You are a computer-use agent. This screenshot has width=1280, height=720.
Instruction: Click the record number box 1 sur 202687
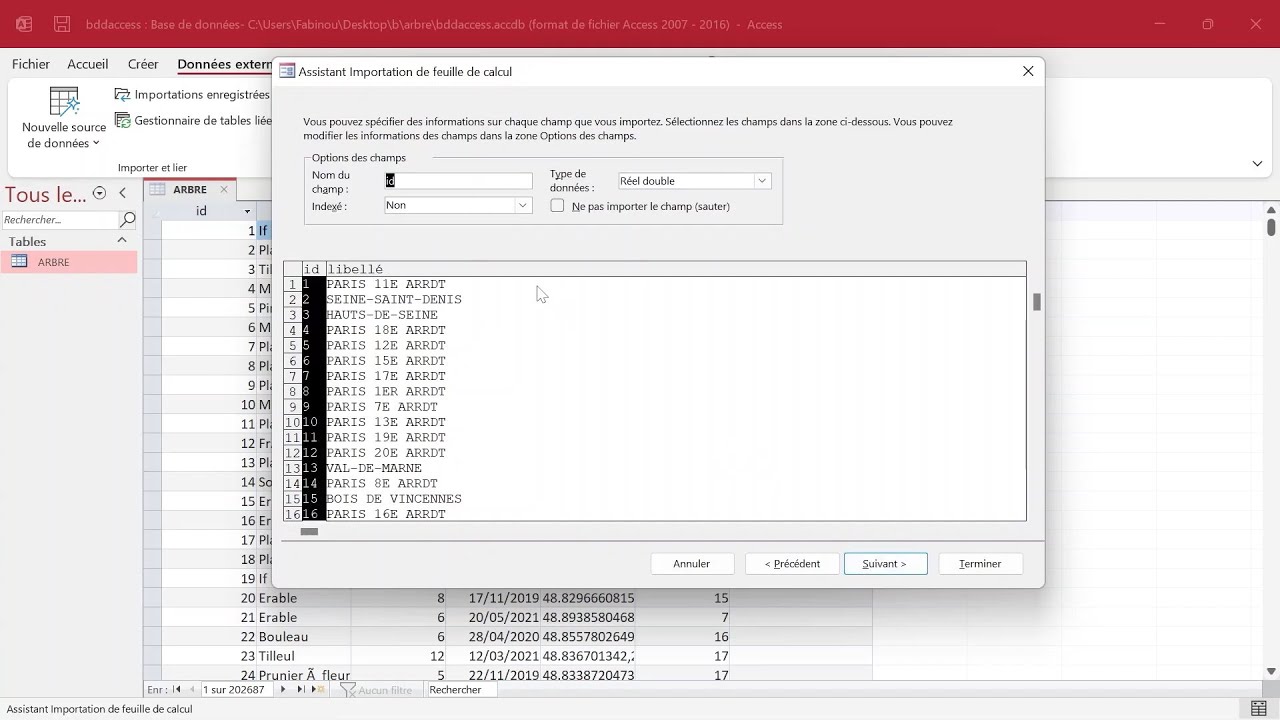(x=236, y=690)
